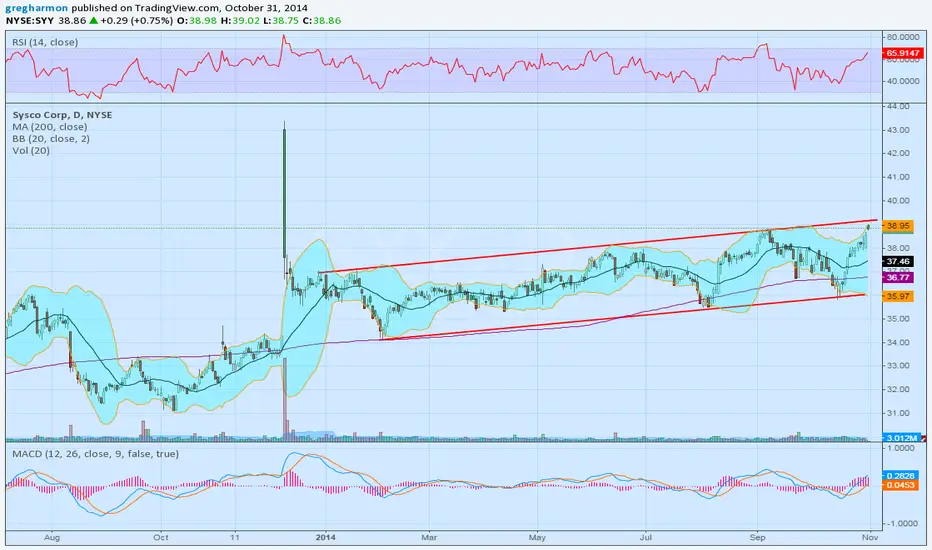This screenshot has width=932, height=550.
Task: Click the 31.00 price axis label
Action: 898,413
